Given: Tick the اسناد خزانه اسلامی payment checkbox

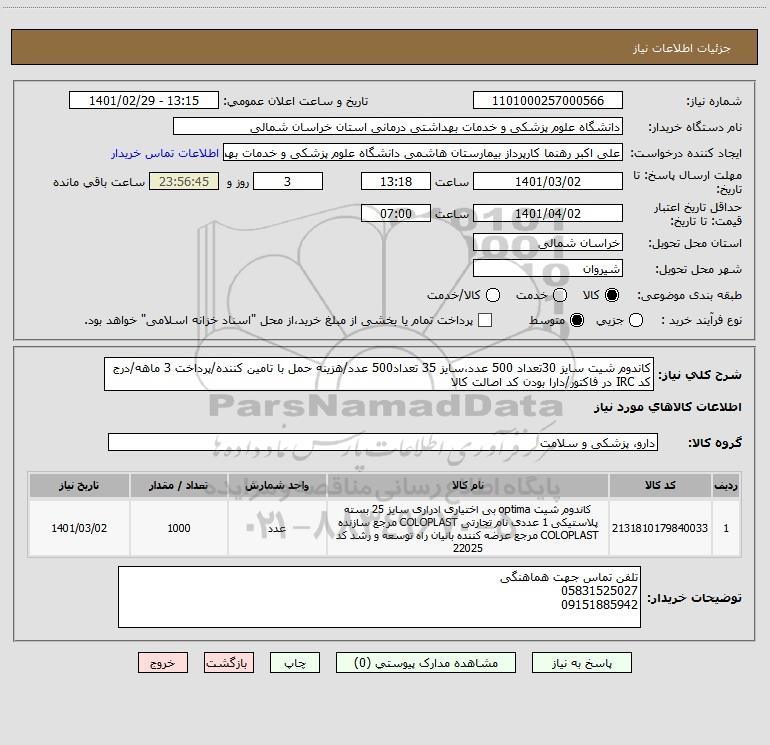Looking at the screenshot, I should point(485,320).
